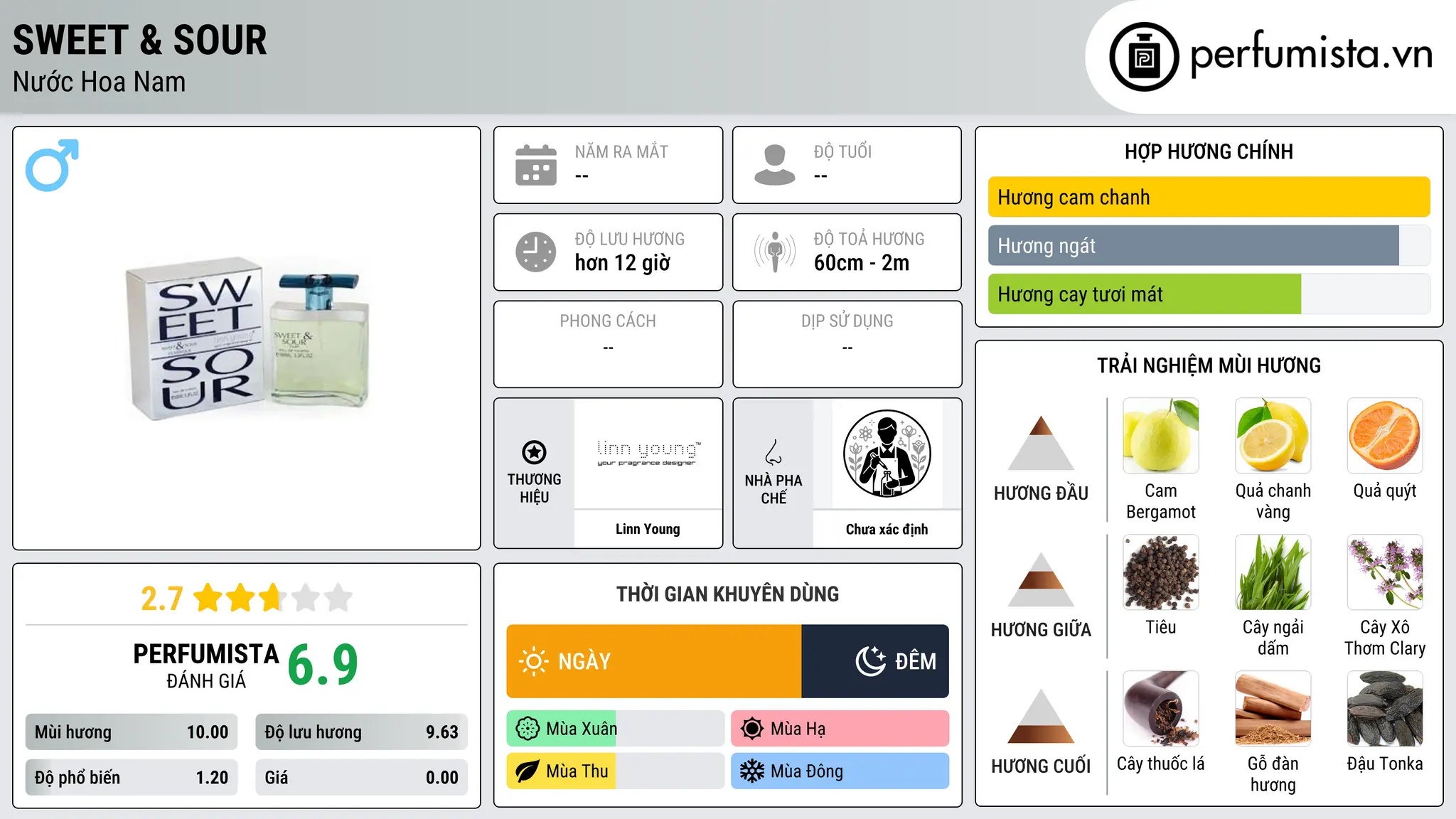Viewport: 1456px width, 819px height.
Task: Click the star badge icon above Thương Hiệu
Action: 534,452
